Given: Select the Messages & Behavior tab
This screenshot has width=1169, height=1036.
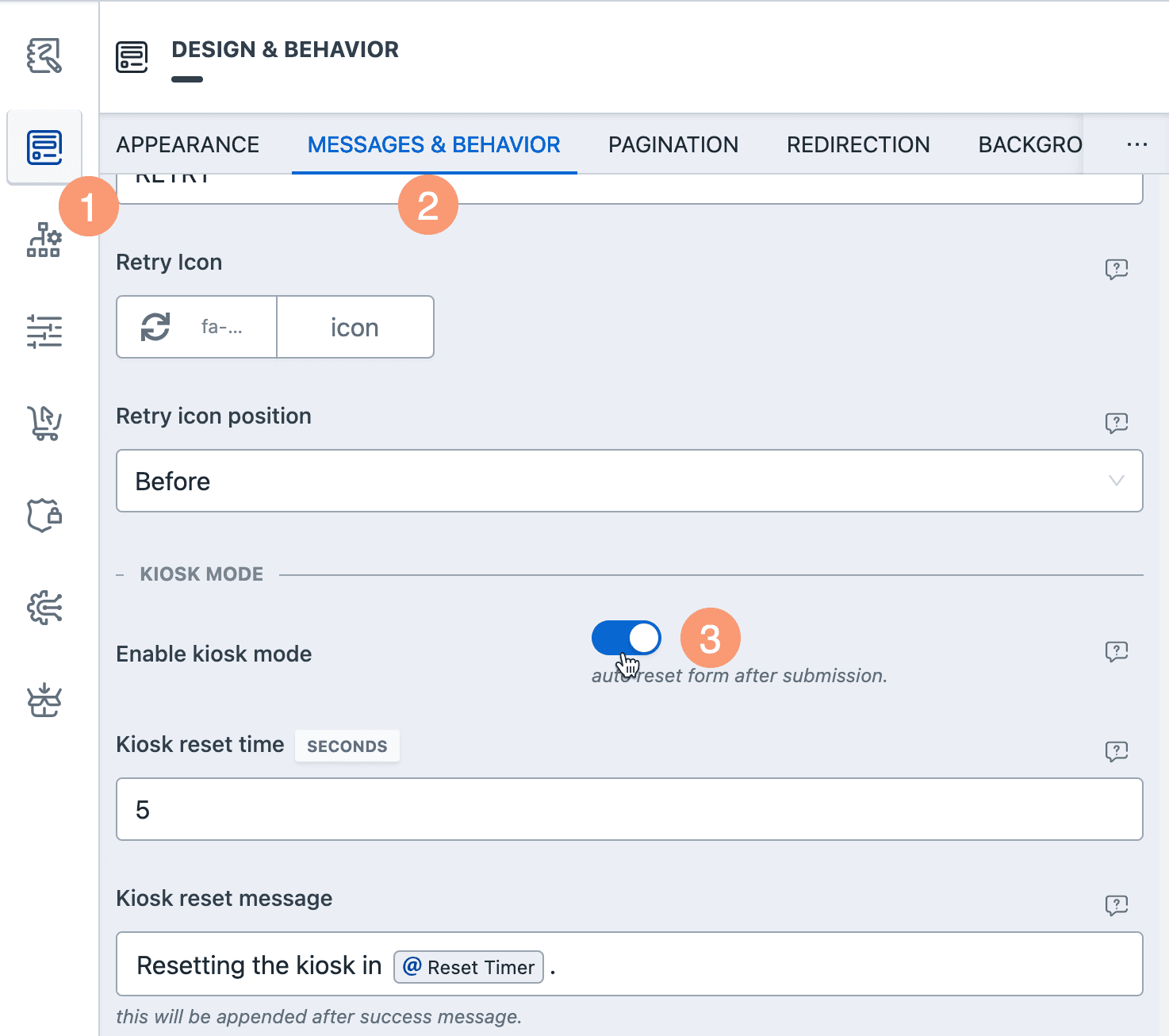Looking at the screenshot, I should point(434,144).
